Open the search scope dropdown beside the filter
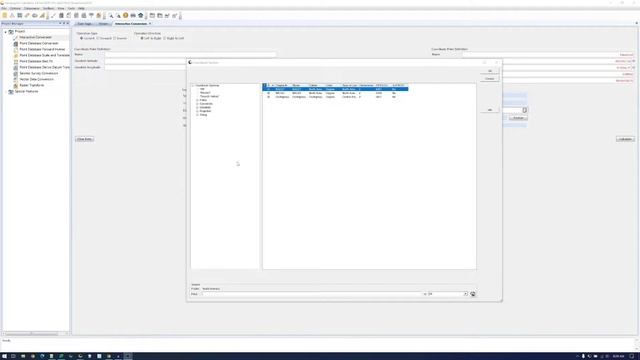This screenshot has height=360, width=640. coord(465,294)
